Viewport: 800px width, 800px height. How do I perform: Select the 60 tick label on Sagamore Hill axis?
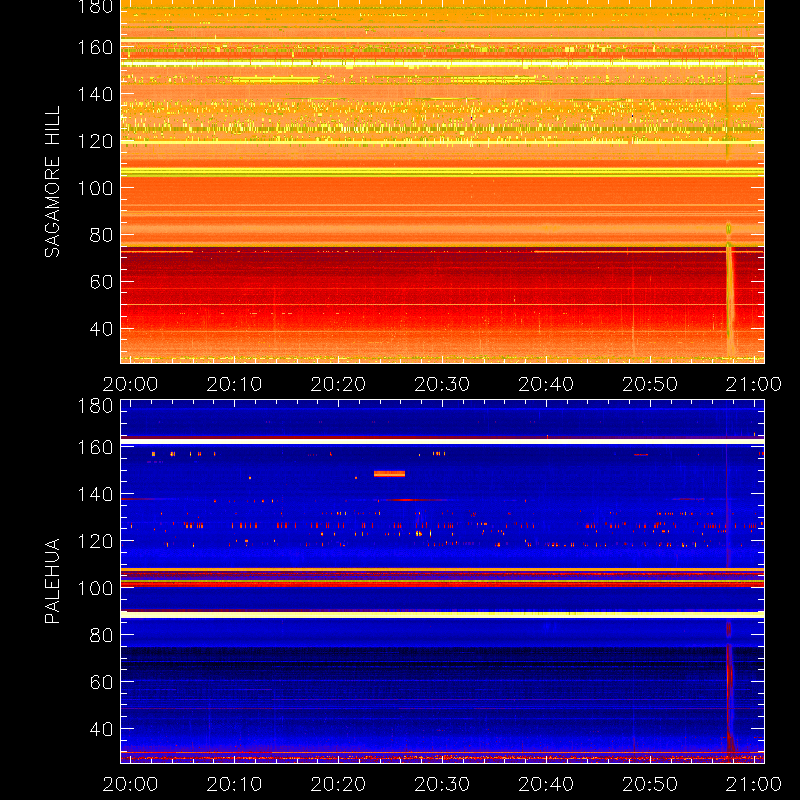tap(101, 282)
